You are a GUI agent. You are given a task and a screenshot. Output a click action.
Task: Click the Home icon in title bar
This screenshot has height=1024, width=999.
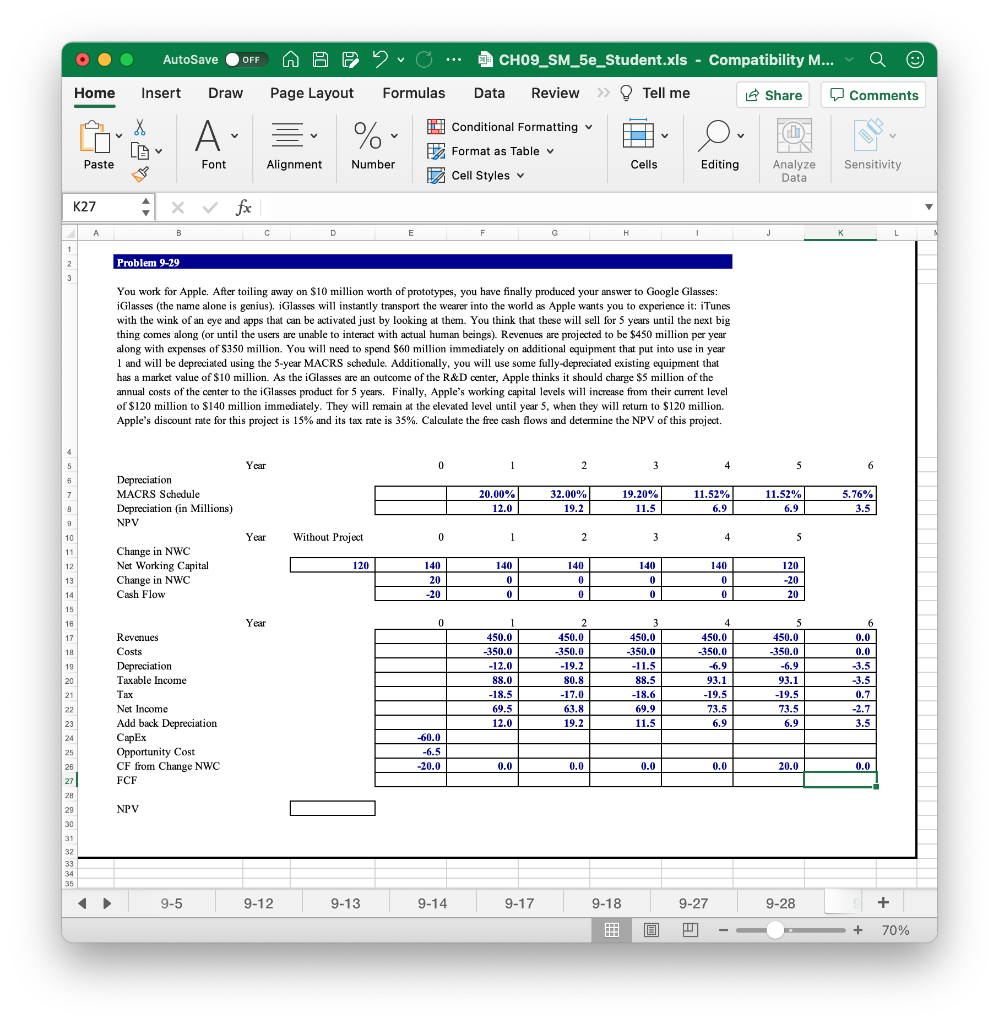(291, 59)
